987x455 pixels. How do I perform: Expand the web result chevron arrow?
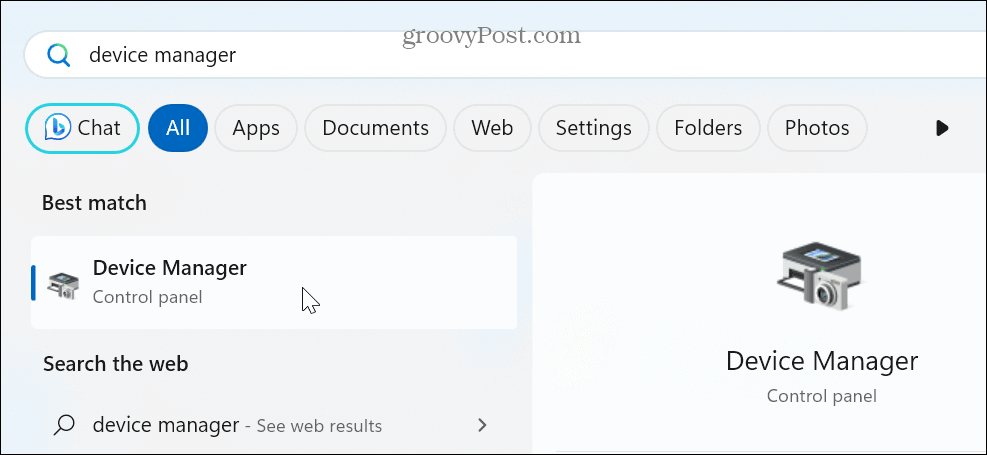click(482, 425)
